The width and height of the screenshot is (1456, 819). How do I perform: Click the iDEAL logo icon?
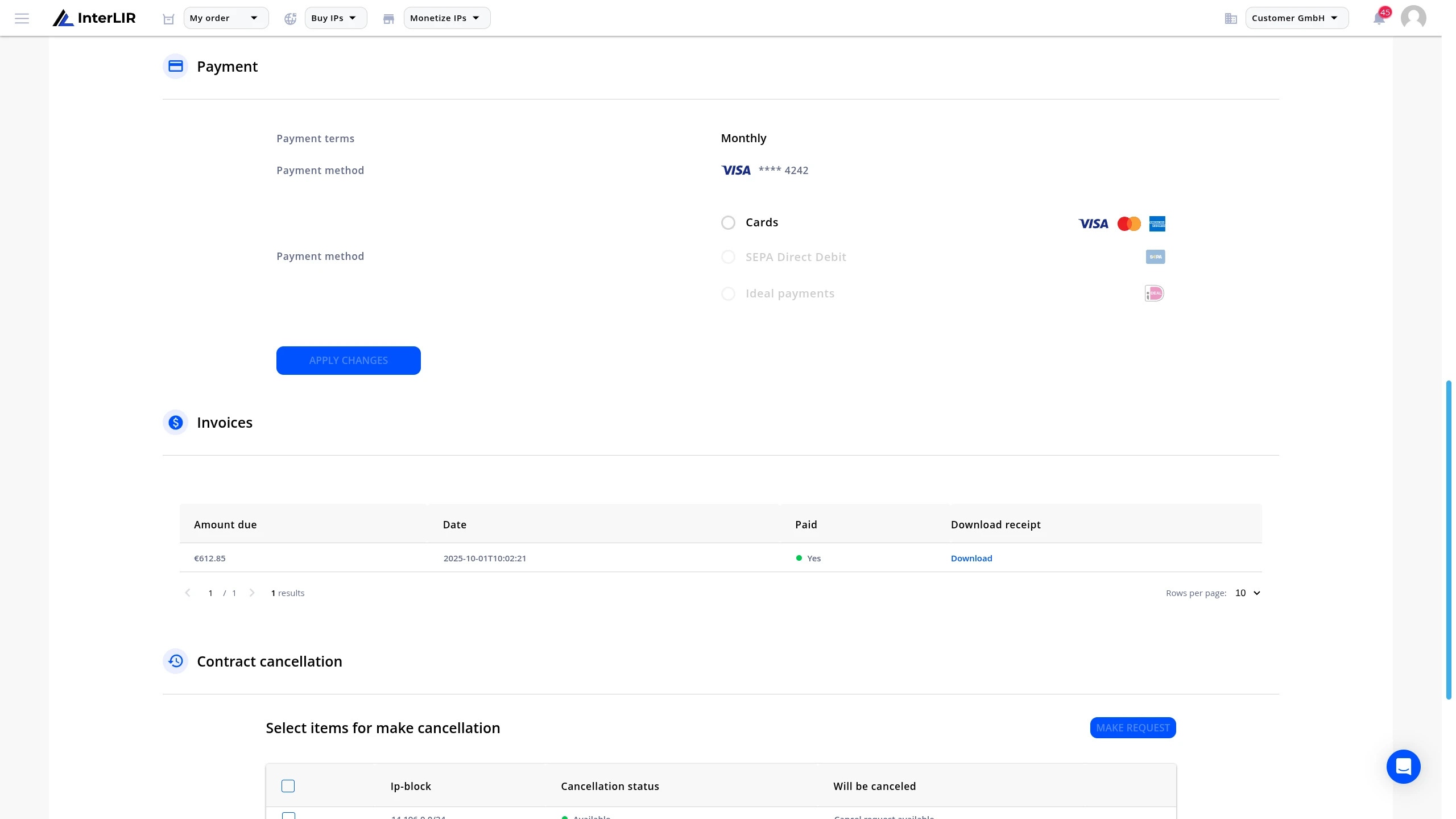click(1155, 293)
